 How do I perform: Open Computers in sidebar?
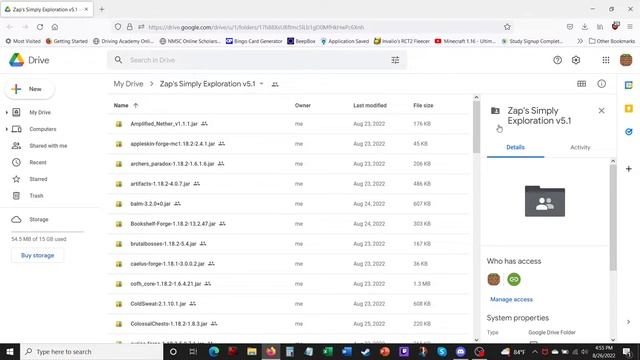42,129
